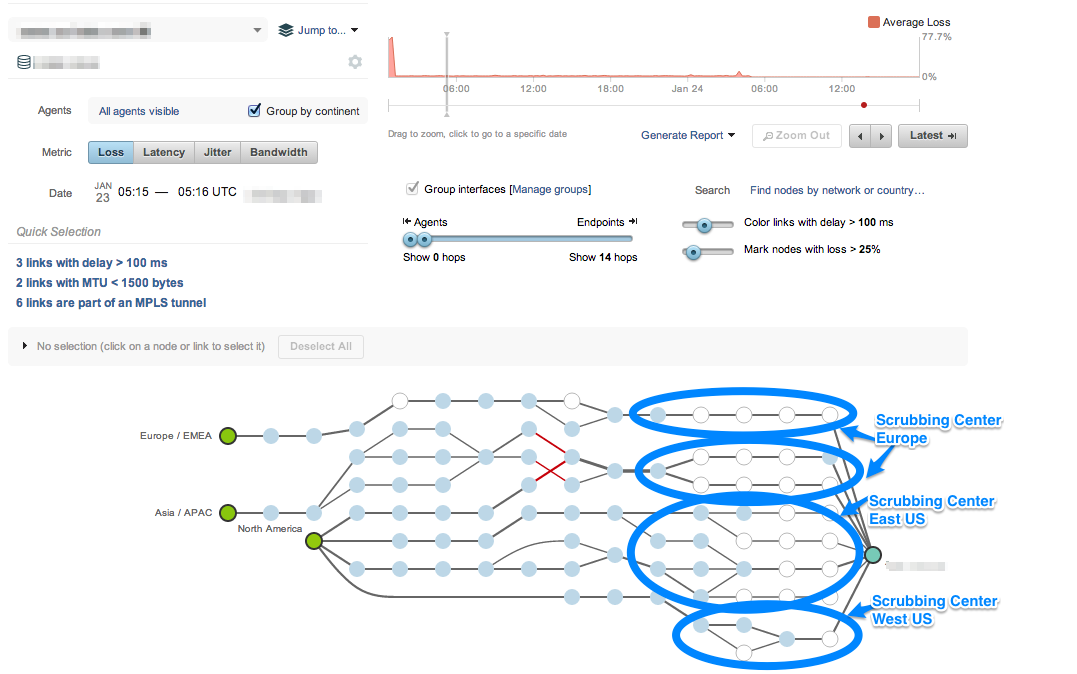This screenshot has height=674, width=1077.
Task: Switch metric to Jitter
Action: [x=217, y=152]
